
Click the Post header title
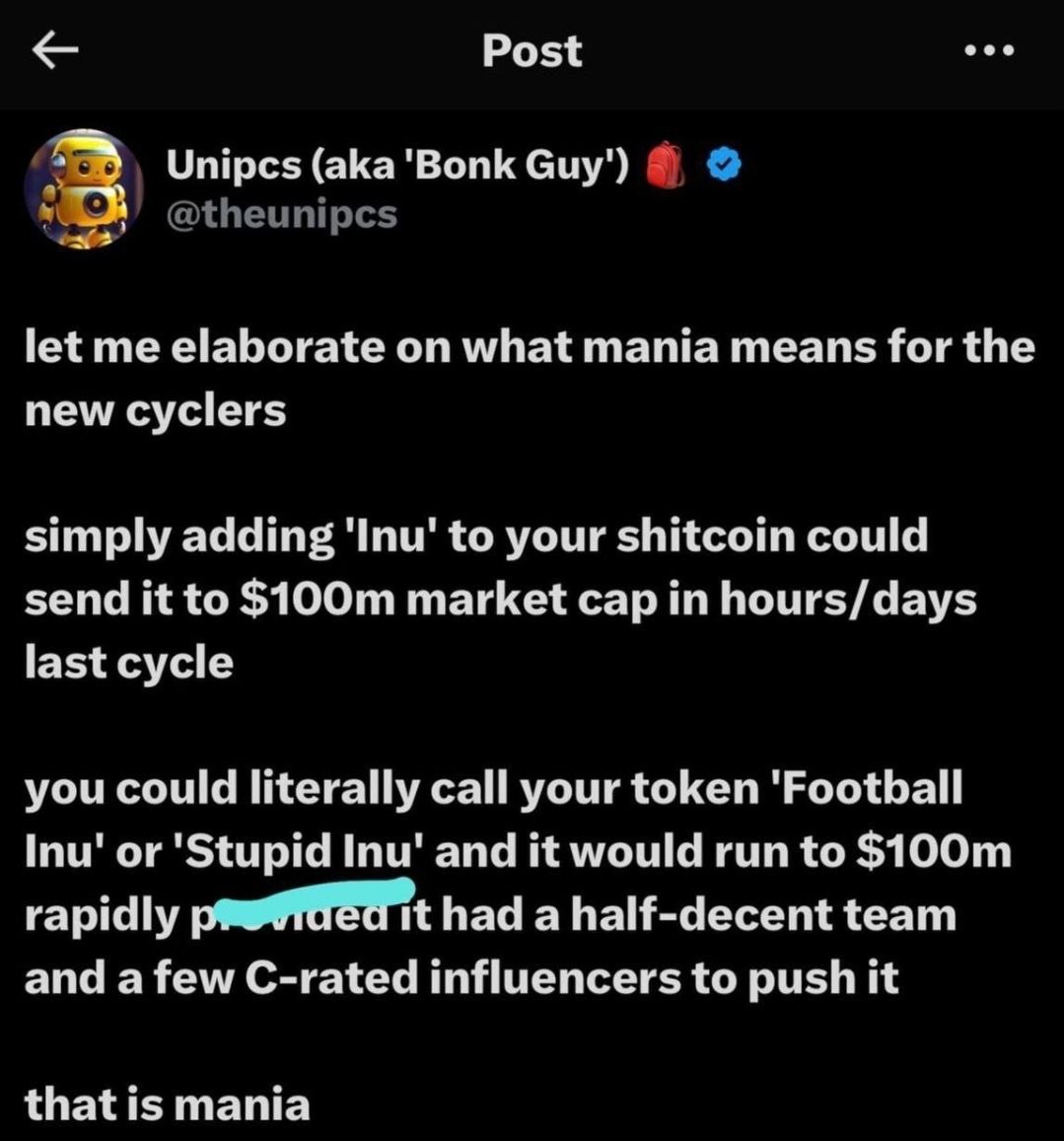tap(532, 51)
